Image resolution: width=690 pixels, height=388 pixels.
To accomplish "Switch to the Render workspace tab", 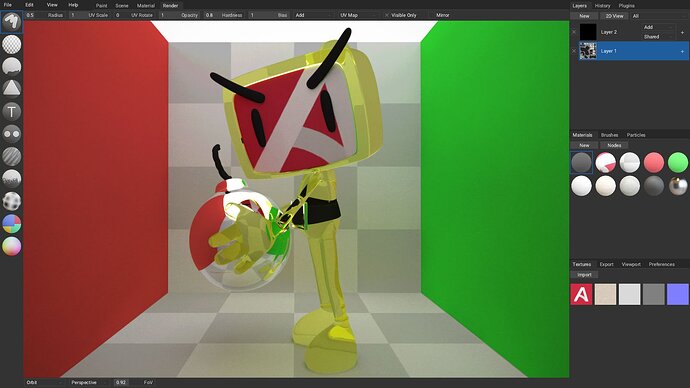I will click(x=170, y=6).
